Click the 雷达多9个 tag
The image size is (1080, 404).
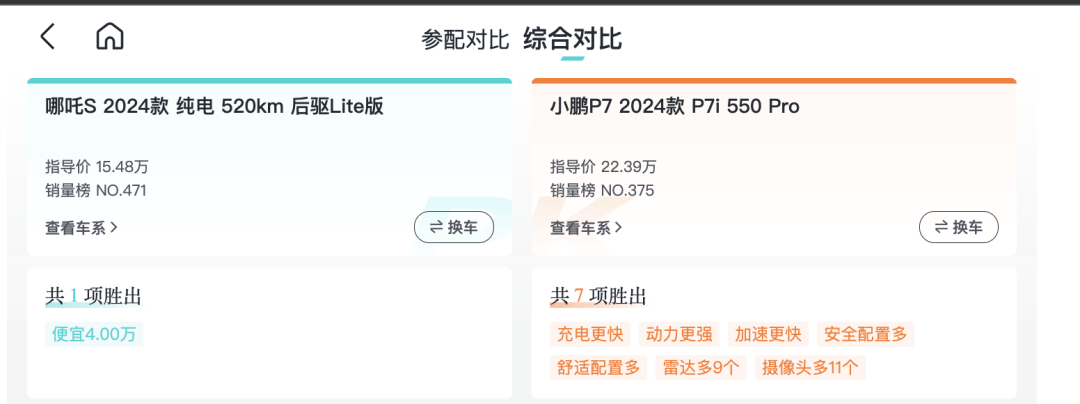[701, 368]
